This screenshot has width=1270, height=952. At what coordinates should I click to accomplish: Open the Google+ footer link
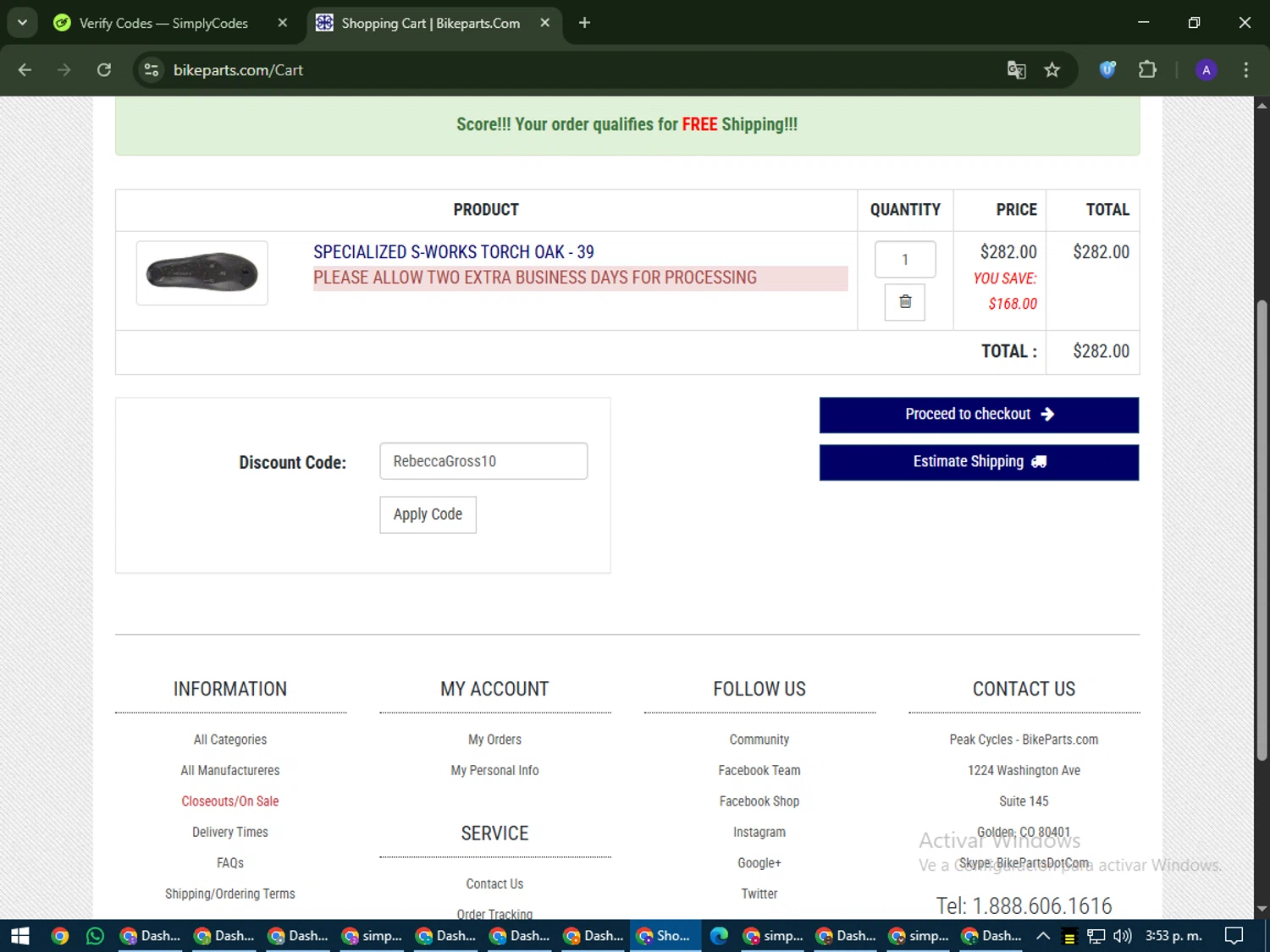click(759, 863)
